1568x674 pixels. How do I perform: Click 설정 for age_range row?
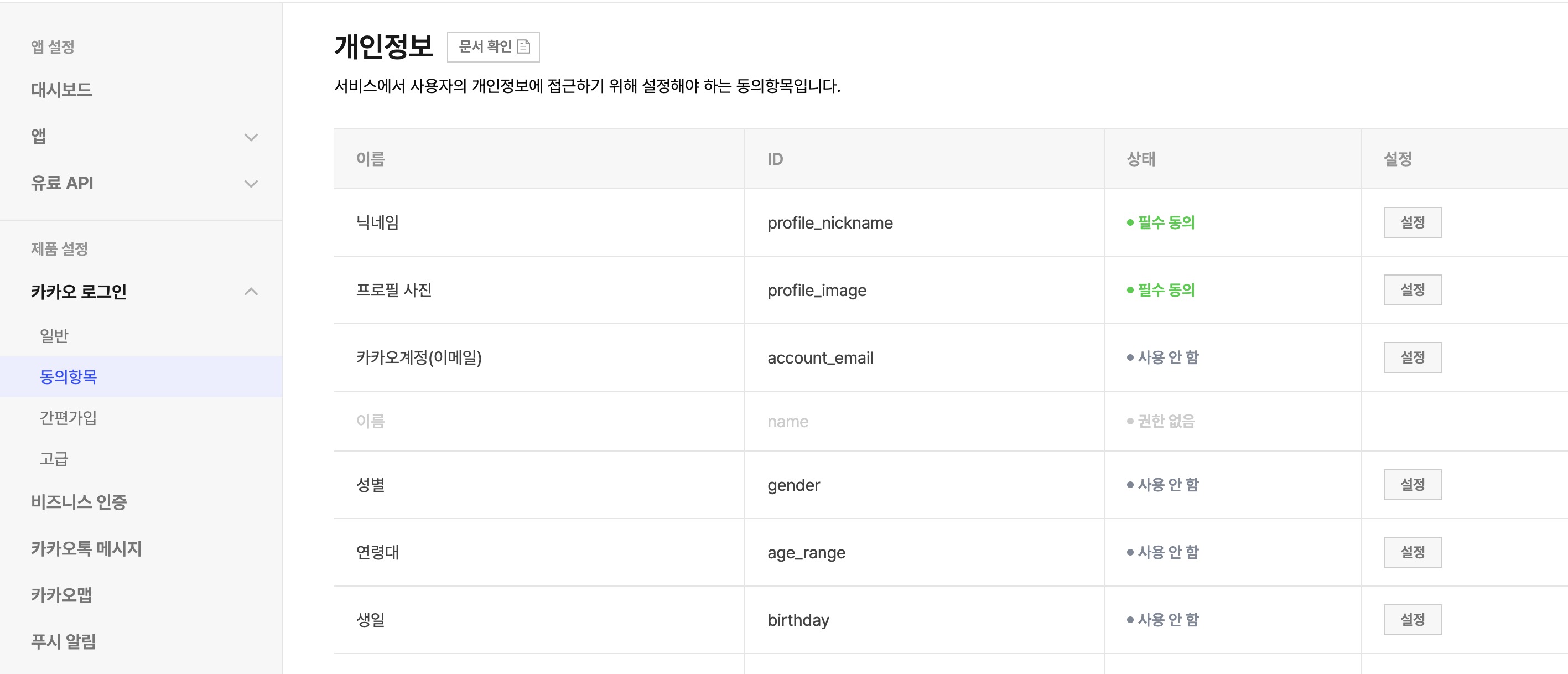pyautogui.click(x=1412, y=552)
